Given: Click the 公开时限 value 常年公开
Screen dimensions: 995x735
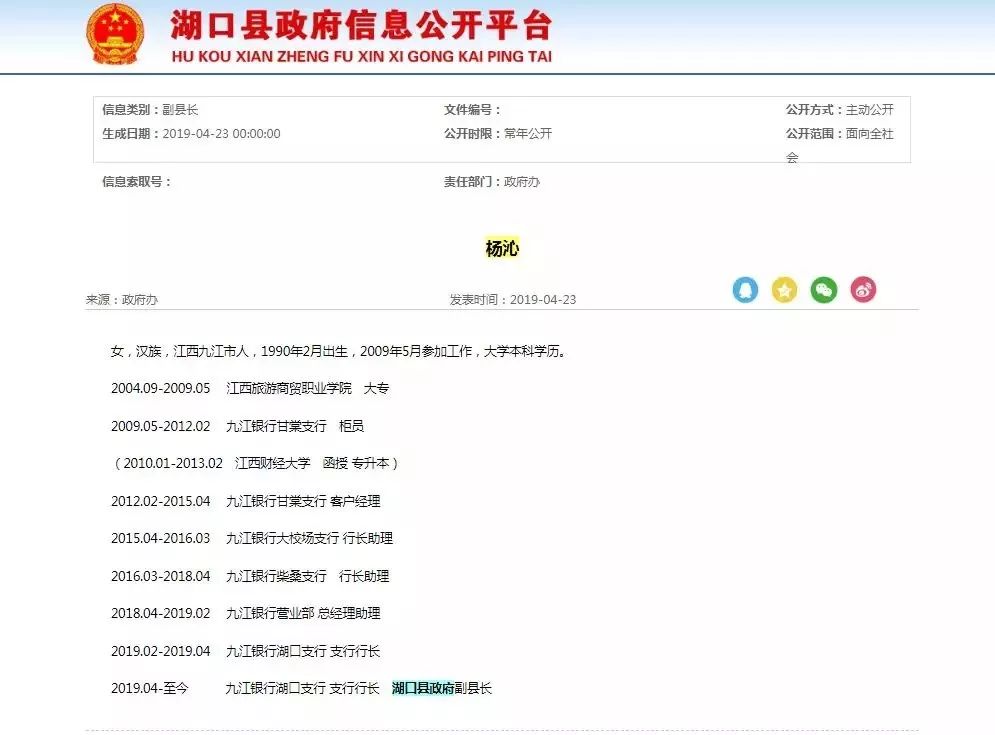Looking at the screenshot, I should pos(528,134).
